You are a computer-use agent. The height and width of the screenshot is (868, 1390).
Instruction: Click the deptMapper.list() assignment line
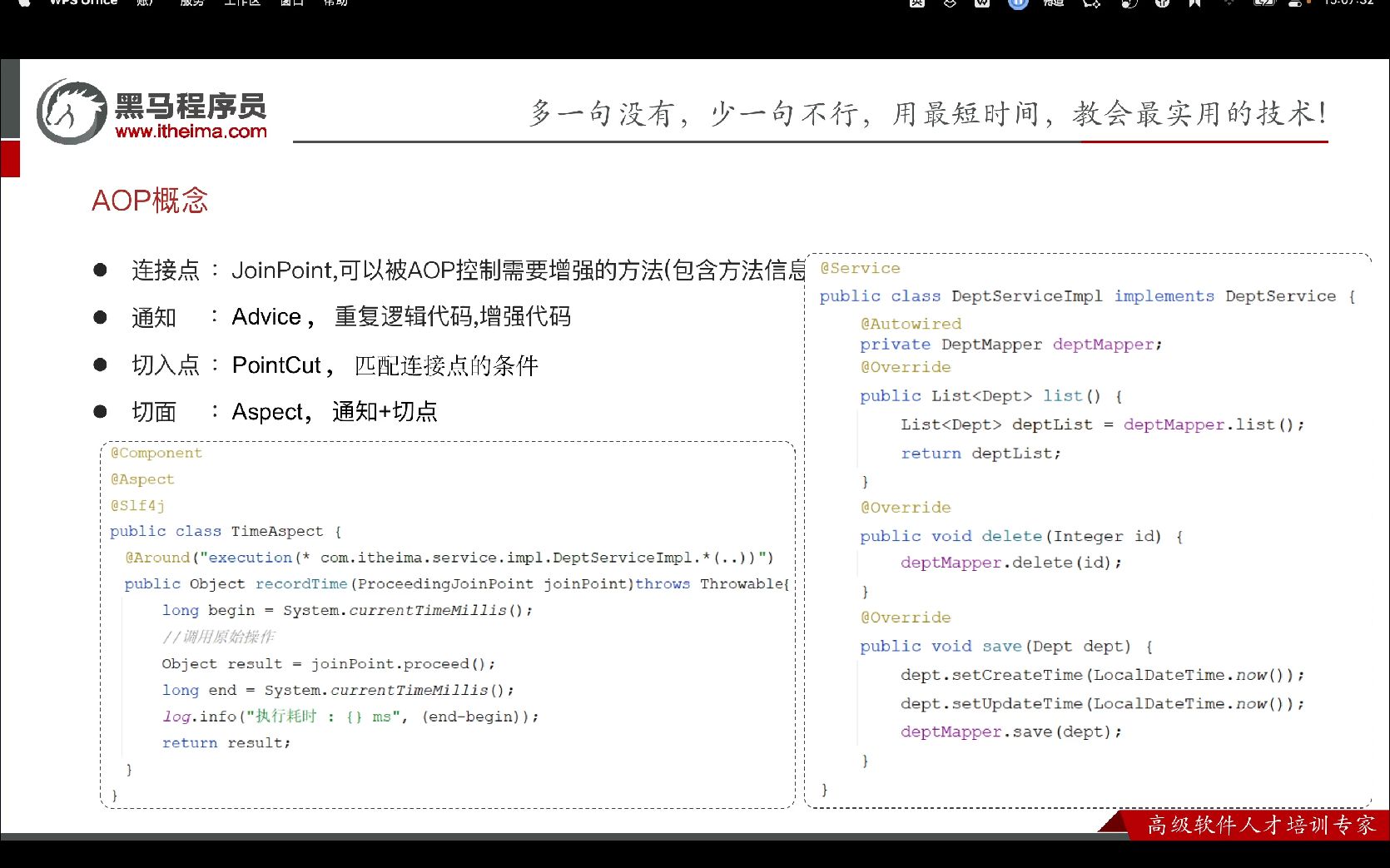(x=1102, y=424)
